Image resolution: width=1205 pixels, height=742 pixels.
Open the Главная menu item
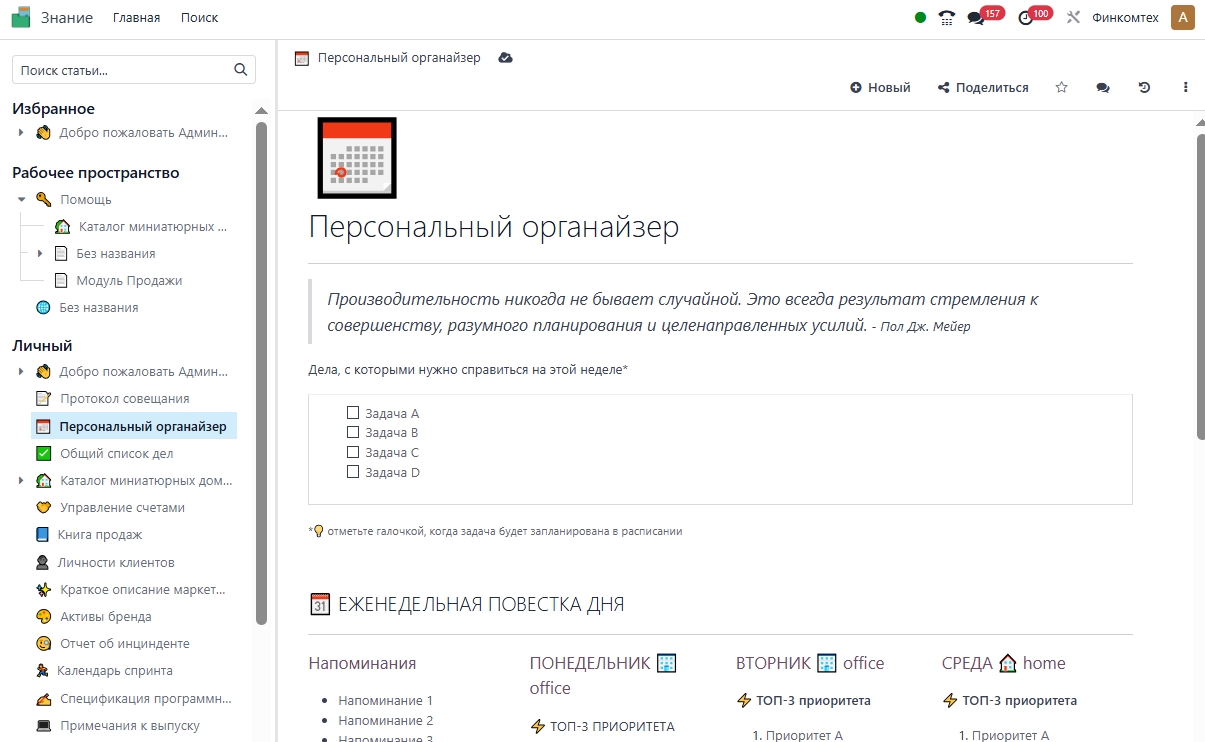[x=136, y=18]
